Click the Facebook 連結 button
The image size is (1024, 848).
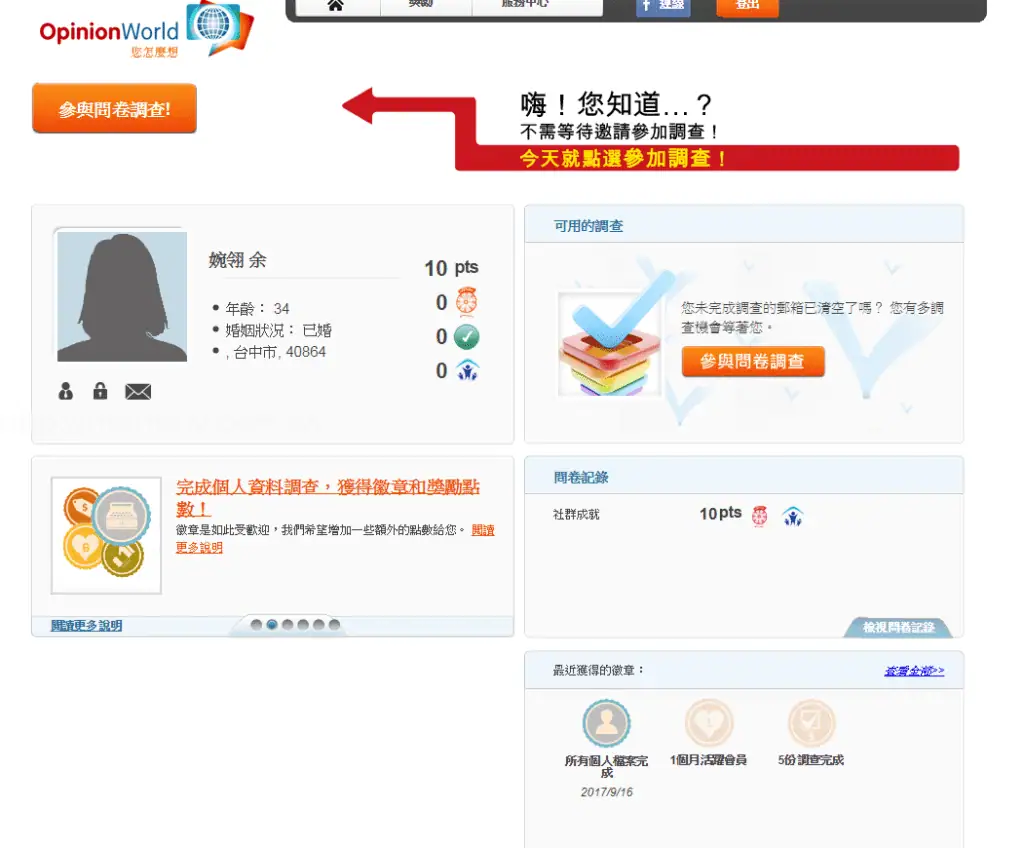(662, 9)
